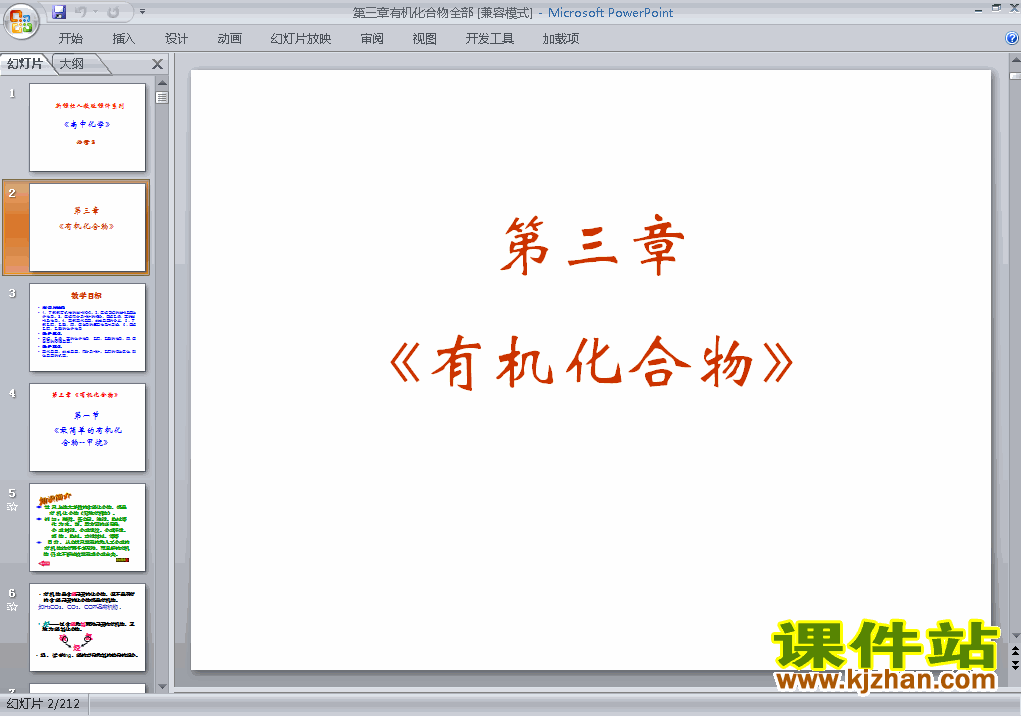
Task: Open the Office button menu
Action: (21, 21)
